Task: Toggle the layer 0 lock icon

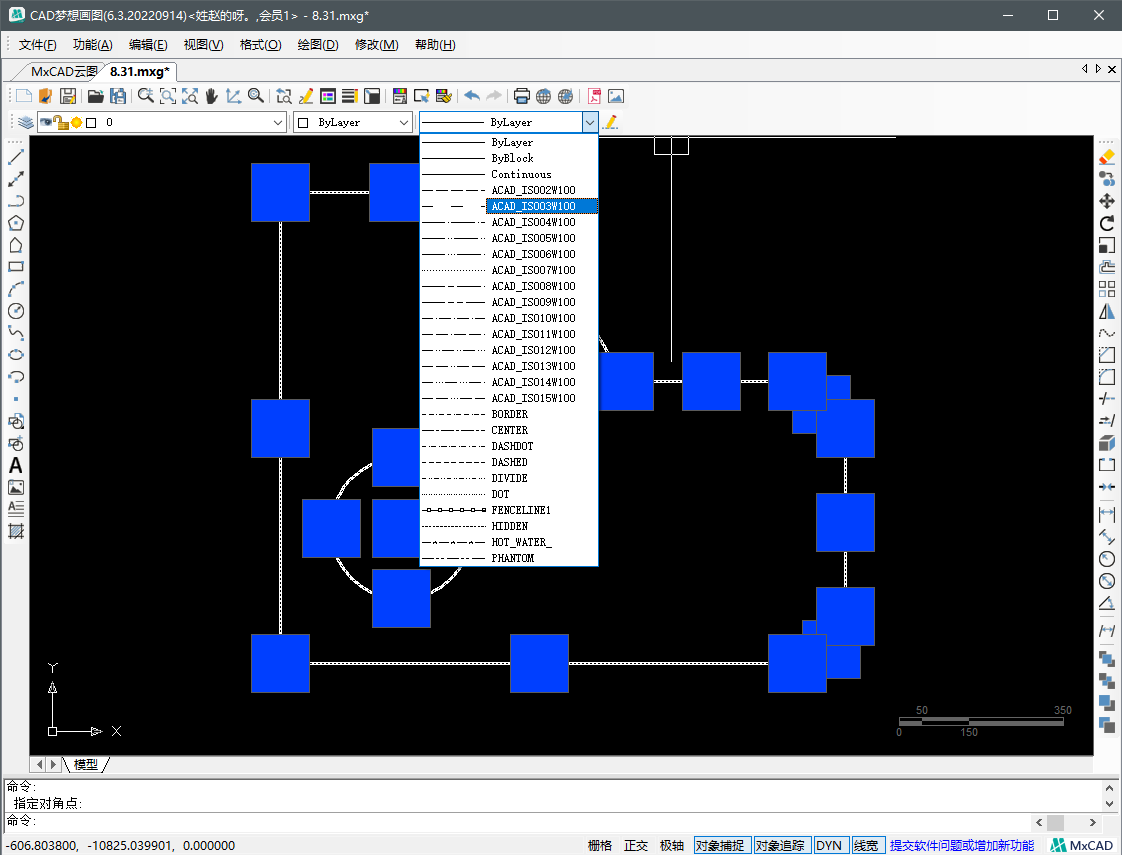Action: click(61, 122)
